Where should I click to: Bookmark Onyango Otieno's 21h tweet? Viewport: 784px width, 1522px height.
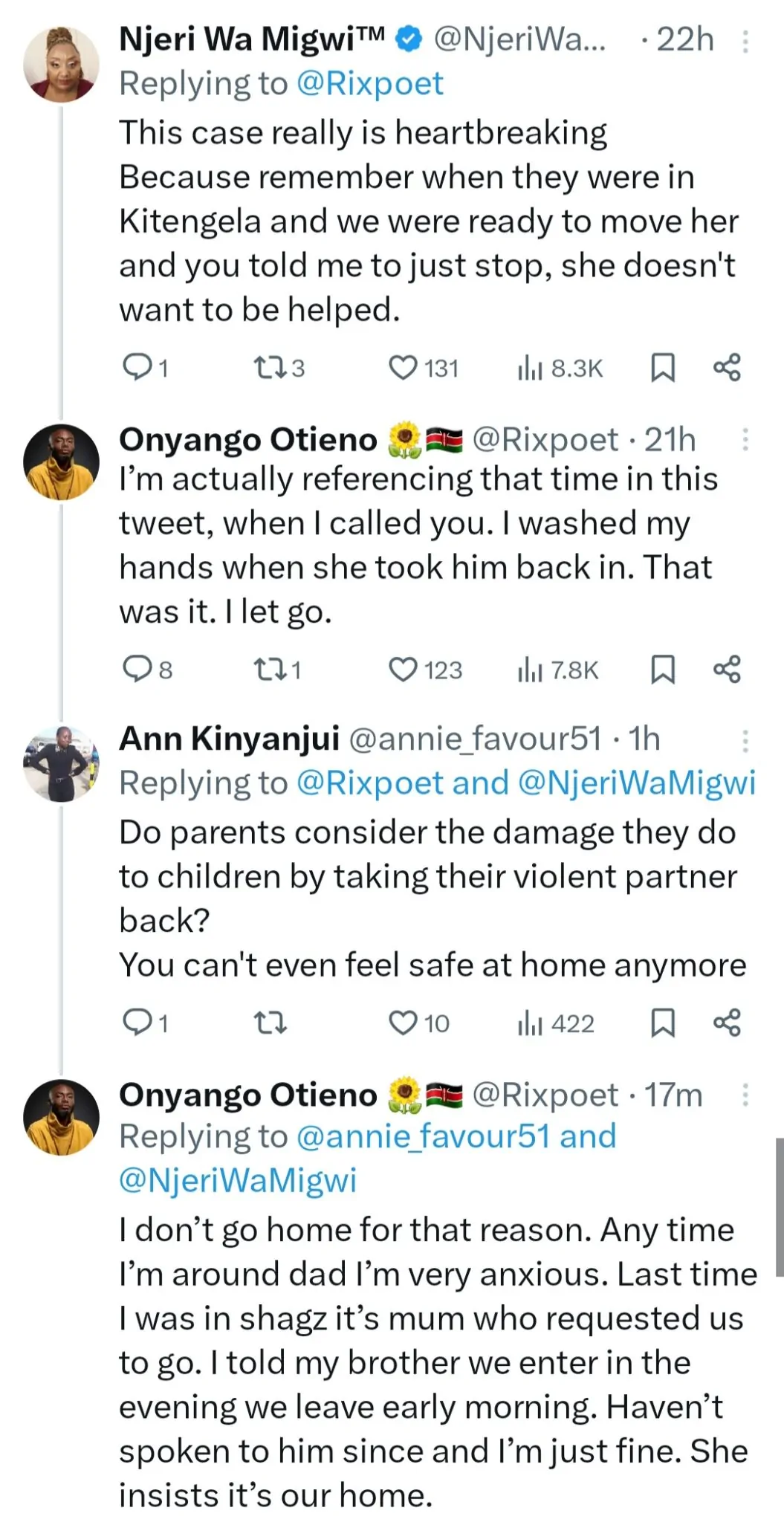[662, 670]
